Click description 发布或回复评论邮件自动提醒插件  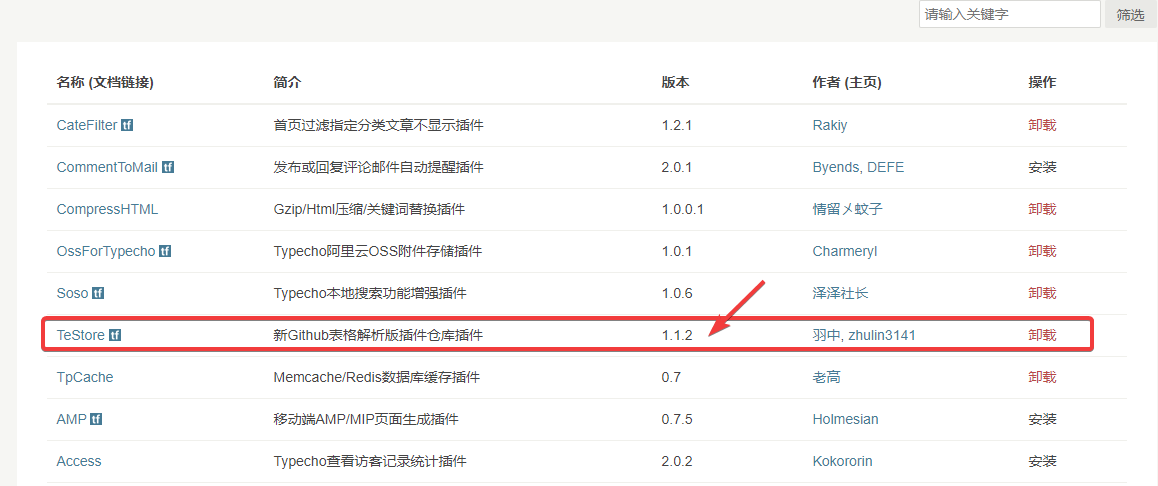[x=378, y=168]
